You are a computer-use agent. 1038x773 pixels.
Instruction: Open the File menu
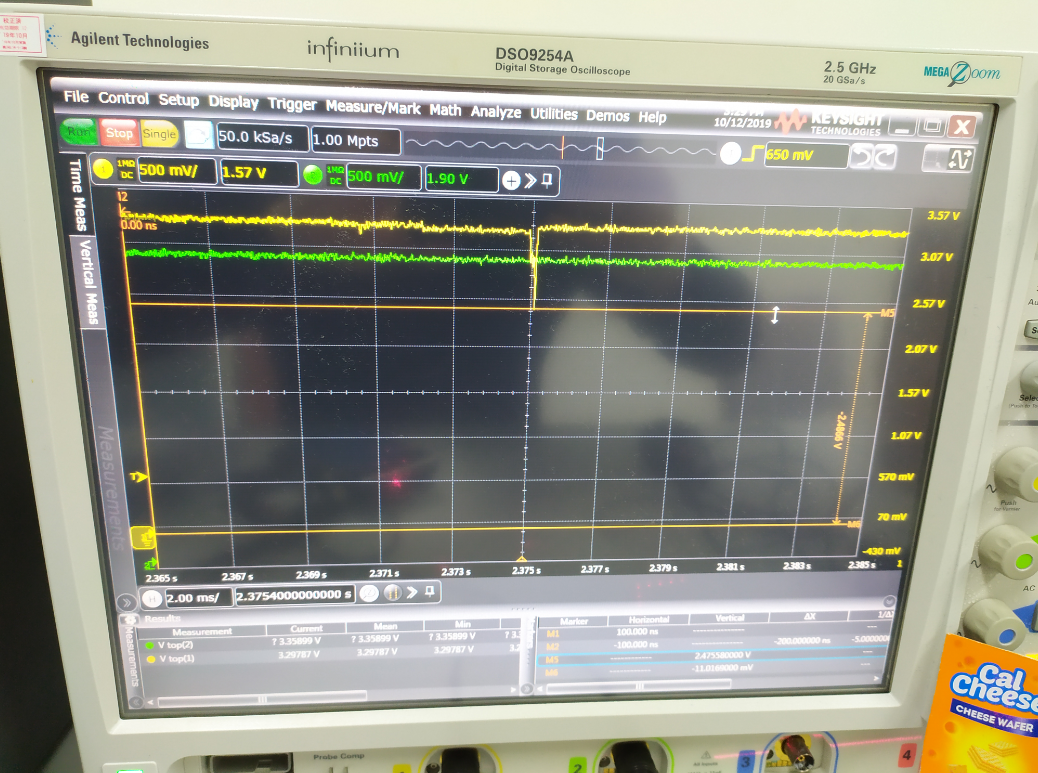tap(76, 97)
